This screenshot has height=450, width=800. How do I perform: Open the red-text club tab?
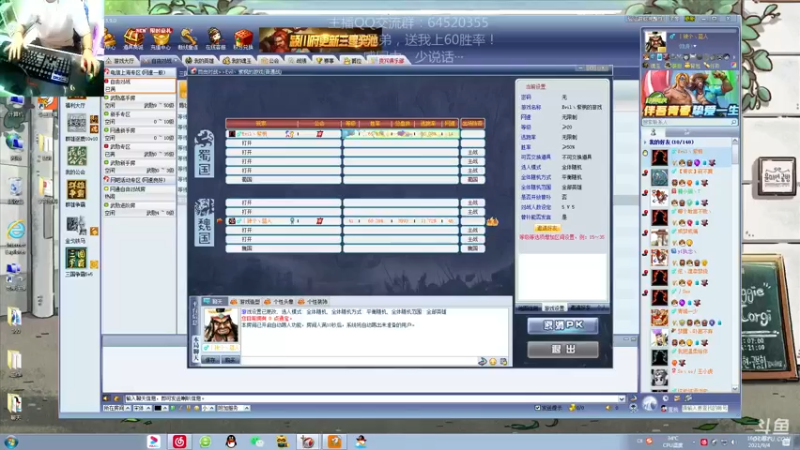[389, 61]
